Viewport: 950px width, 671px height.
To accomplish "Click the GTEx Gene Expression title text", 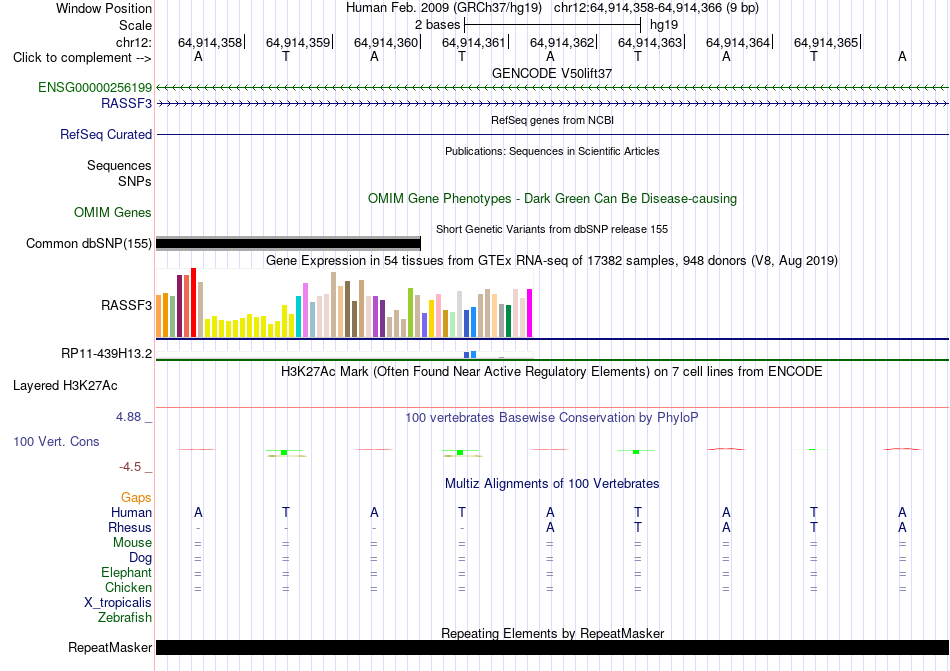I will point(552,260).
